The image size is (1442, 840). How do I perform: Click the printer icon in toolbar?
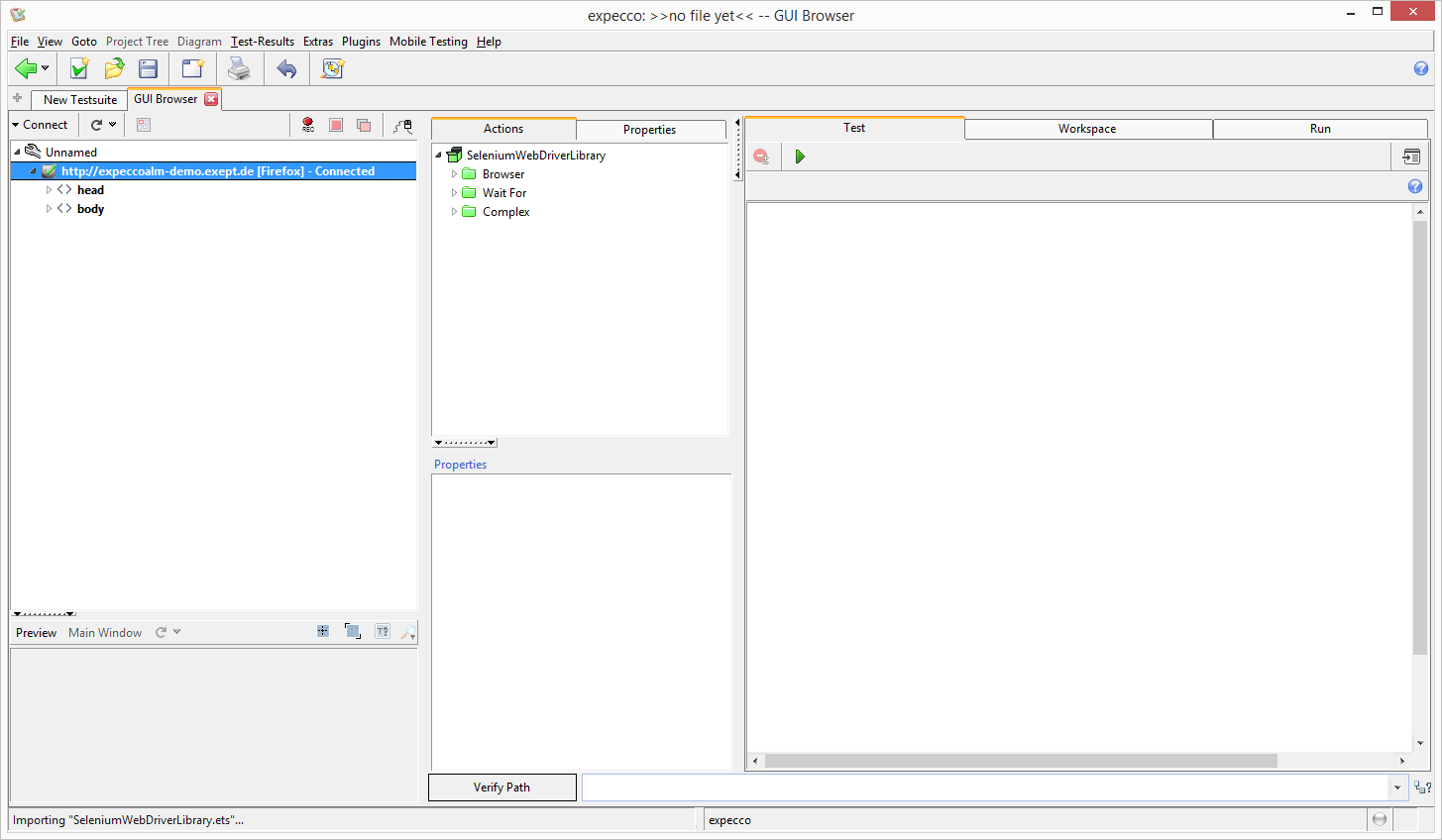tap(239, 68)
